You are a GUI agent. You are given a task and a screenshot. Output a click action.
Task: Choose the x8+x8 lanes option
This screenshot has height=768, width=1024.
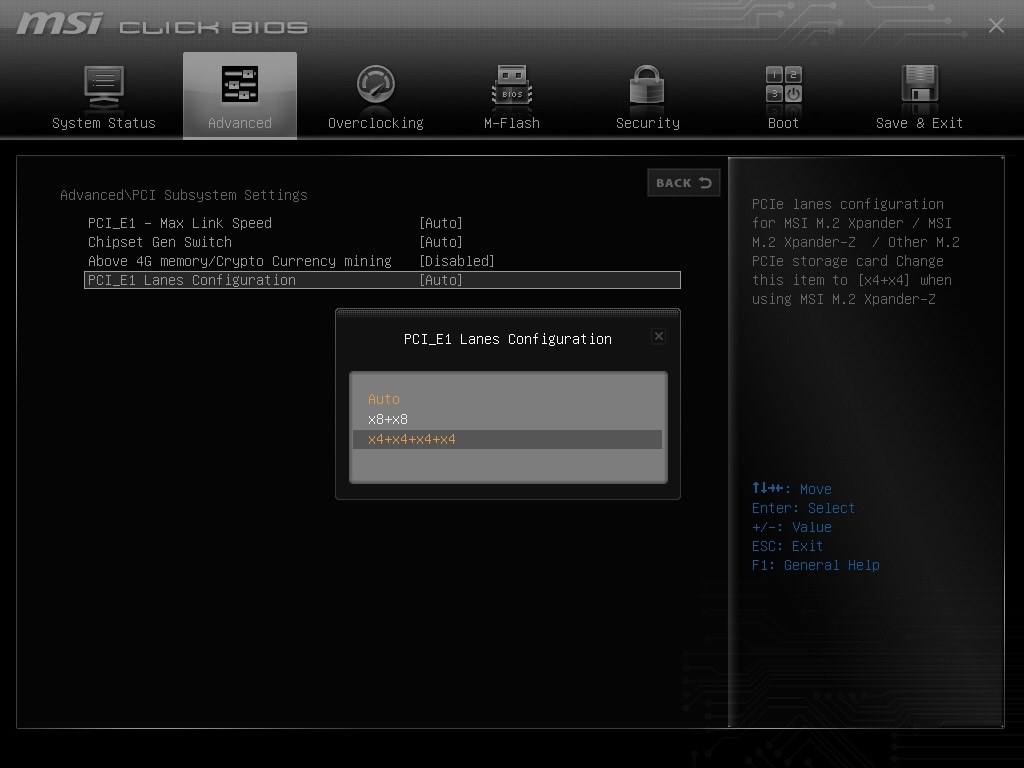388,419
